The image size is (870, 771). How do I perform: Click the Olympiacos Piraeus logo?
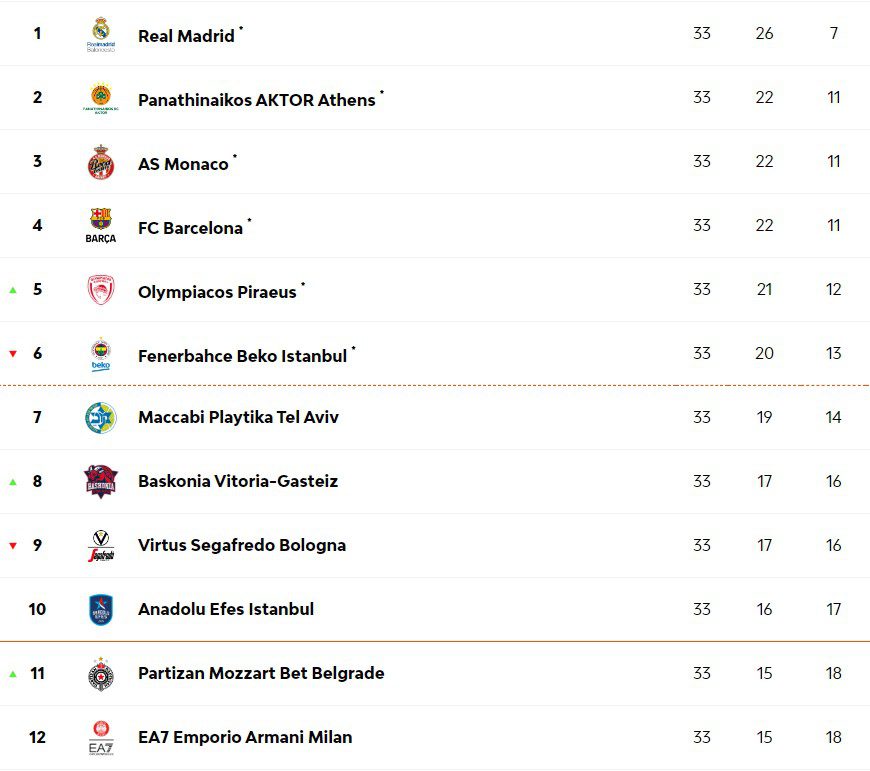pyautogui.click(x=101, y=290)
